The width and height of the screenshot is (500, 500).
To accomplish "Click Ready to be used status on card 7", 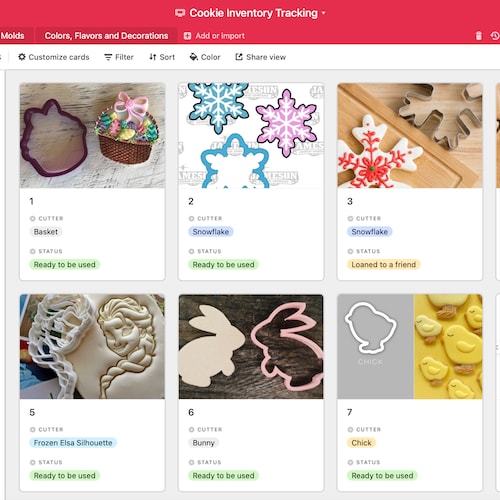I will point(382,476).
